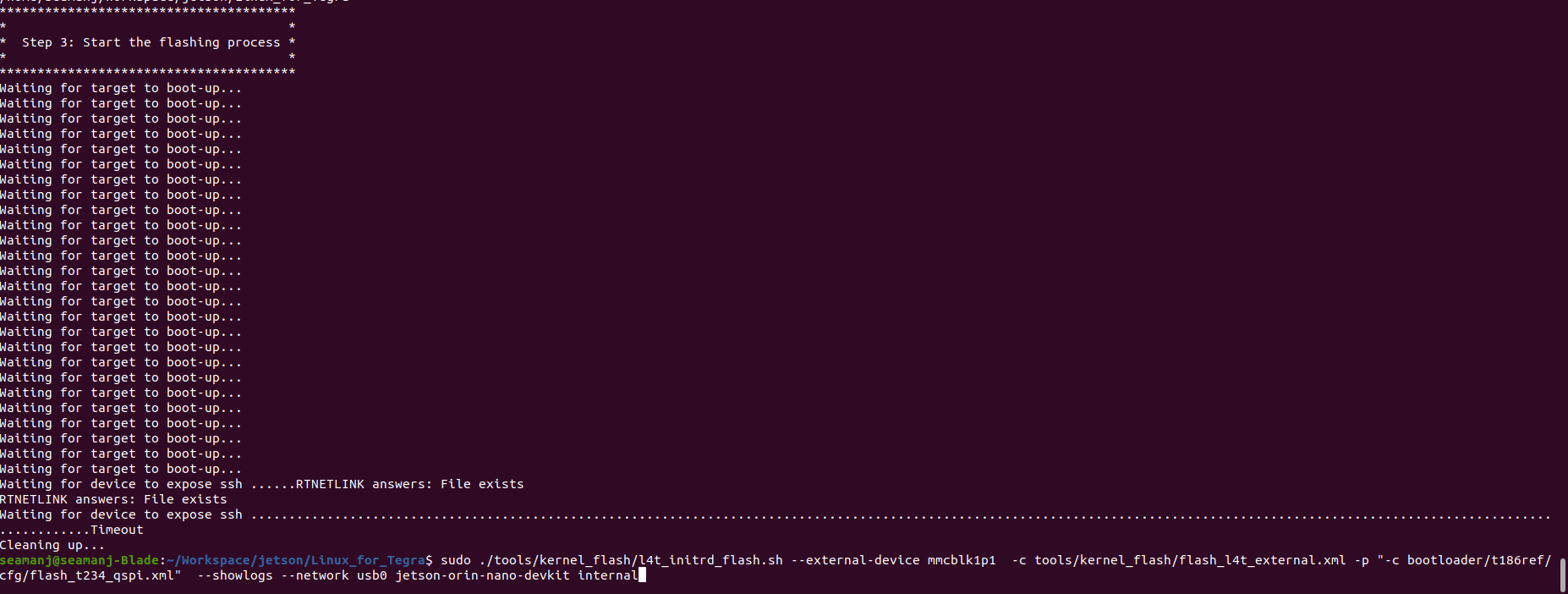The width and height of the screenshot is (1568, 594).
Task: Click the 'internal' word ending the command
Action: point(608,575)
